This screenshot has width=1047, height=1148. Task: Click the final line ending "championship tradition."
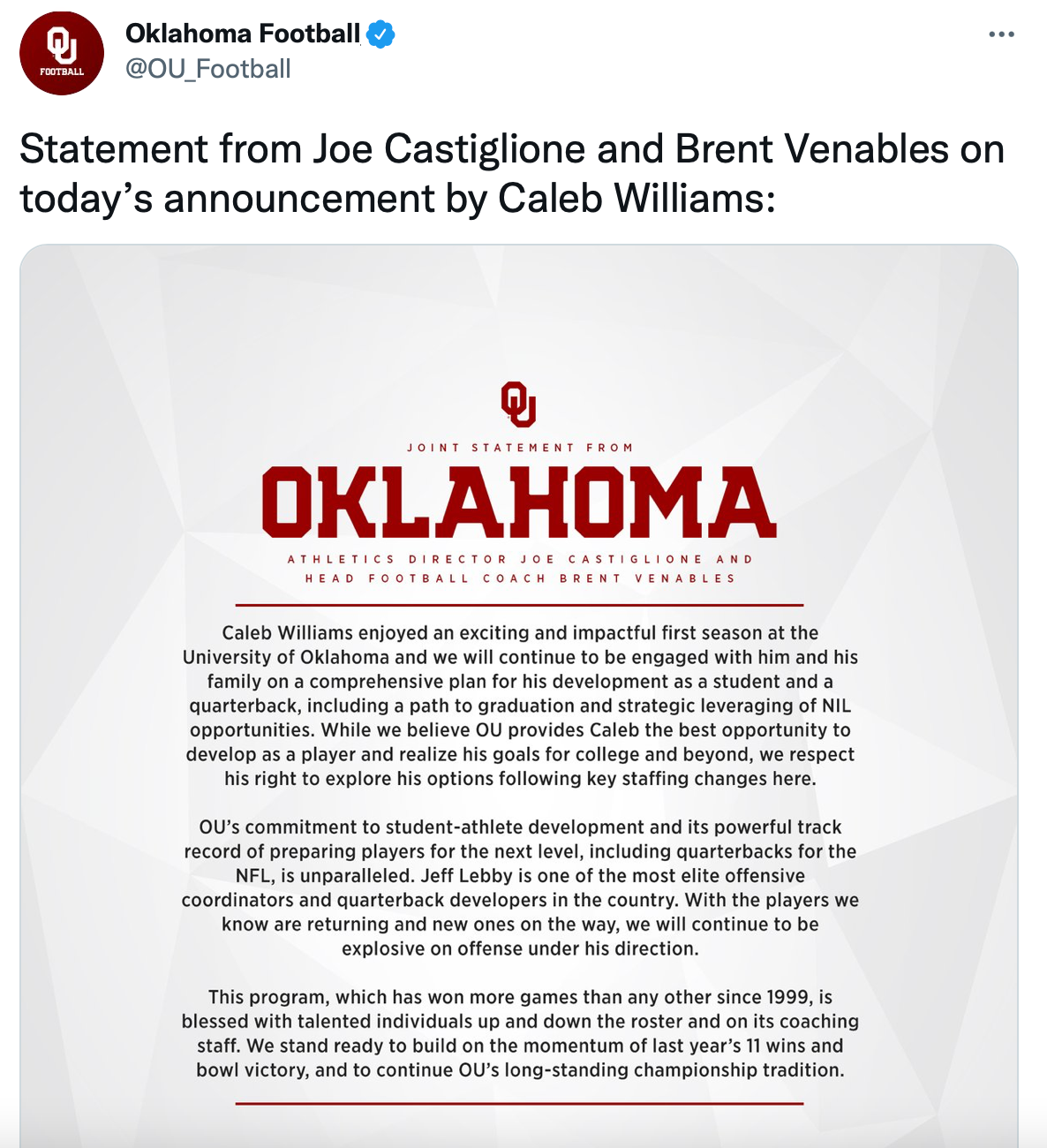[520, 1070]
